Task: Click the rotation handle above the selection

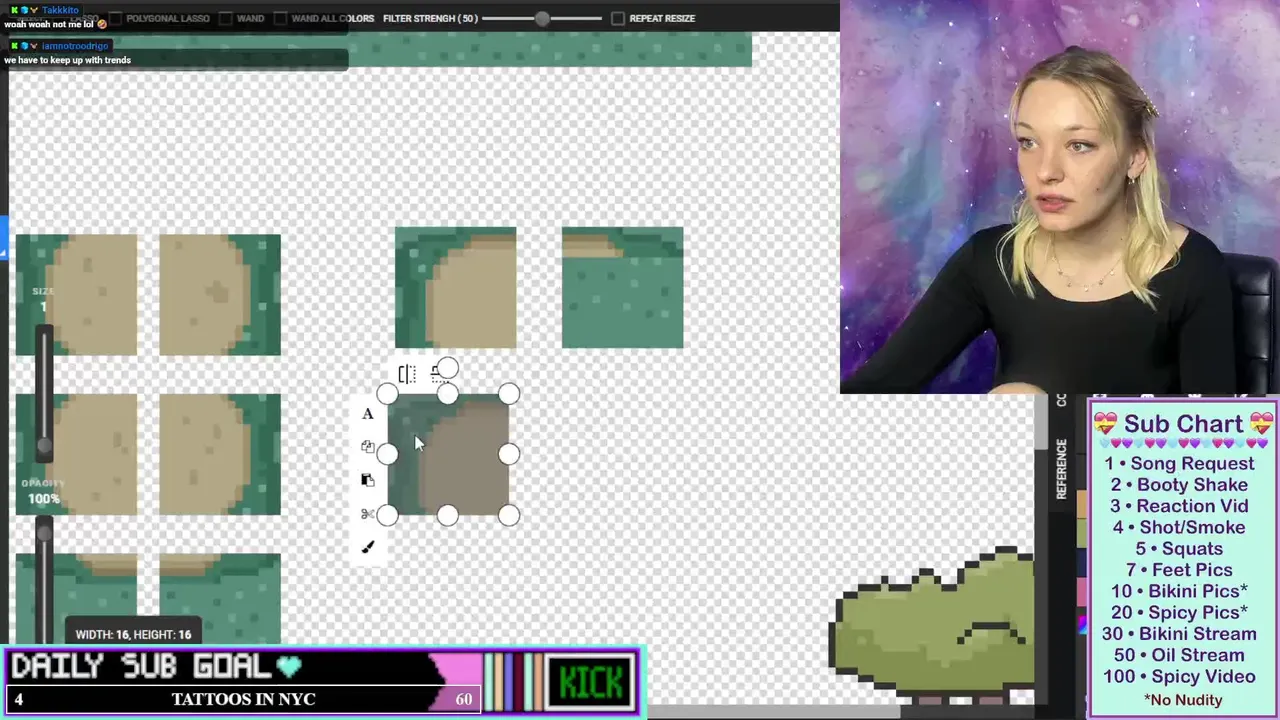Action: [448, 369]
